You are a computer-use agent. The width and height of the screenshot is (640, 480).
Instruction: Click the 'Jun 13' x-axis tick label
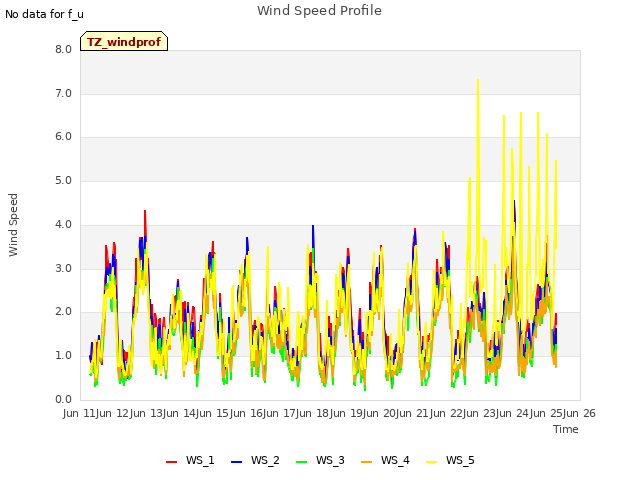point(148,413)
